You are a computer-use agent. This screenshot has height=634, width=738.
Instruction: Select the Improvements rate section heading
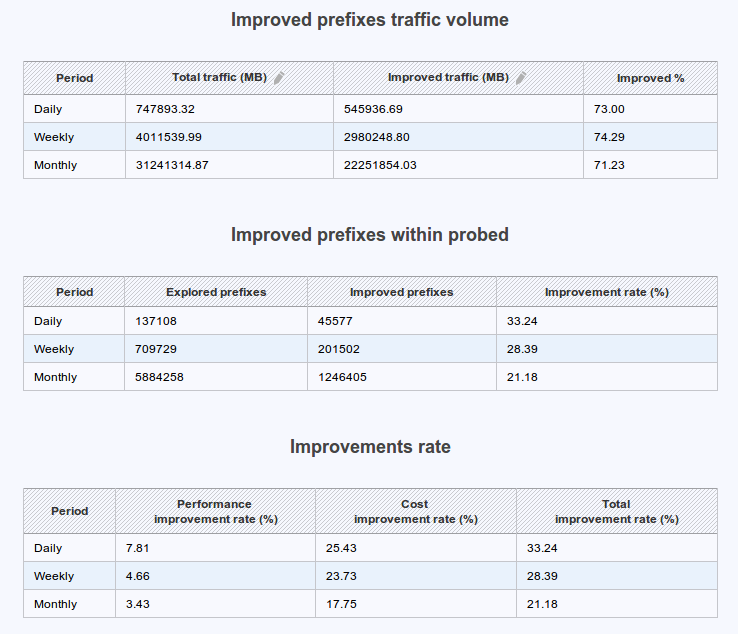(x=369, y=447)
